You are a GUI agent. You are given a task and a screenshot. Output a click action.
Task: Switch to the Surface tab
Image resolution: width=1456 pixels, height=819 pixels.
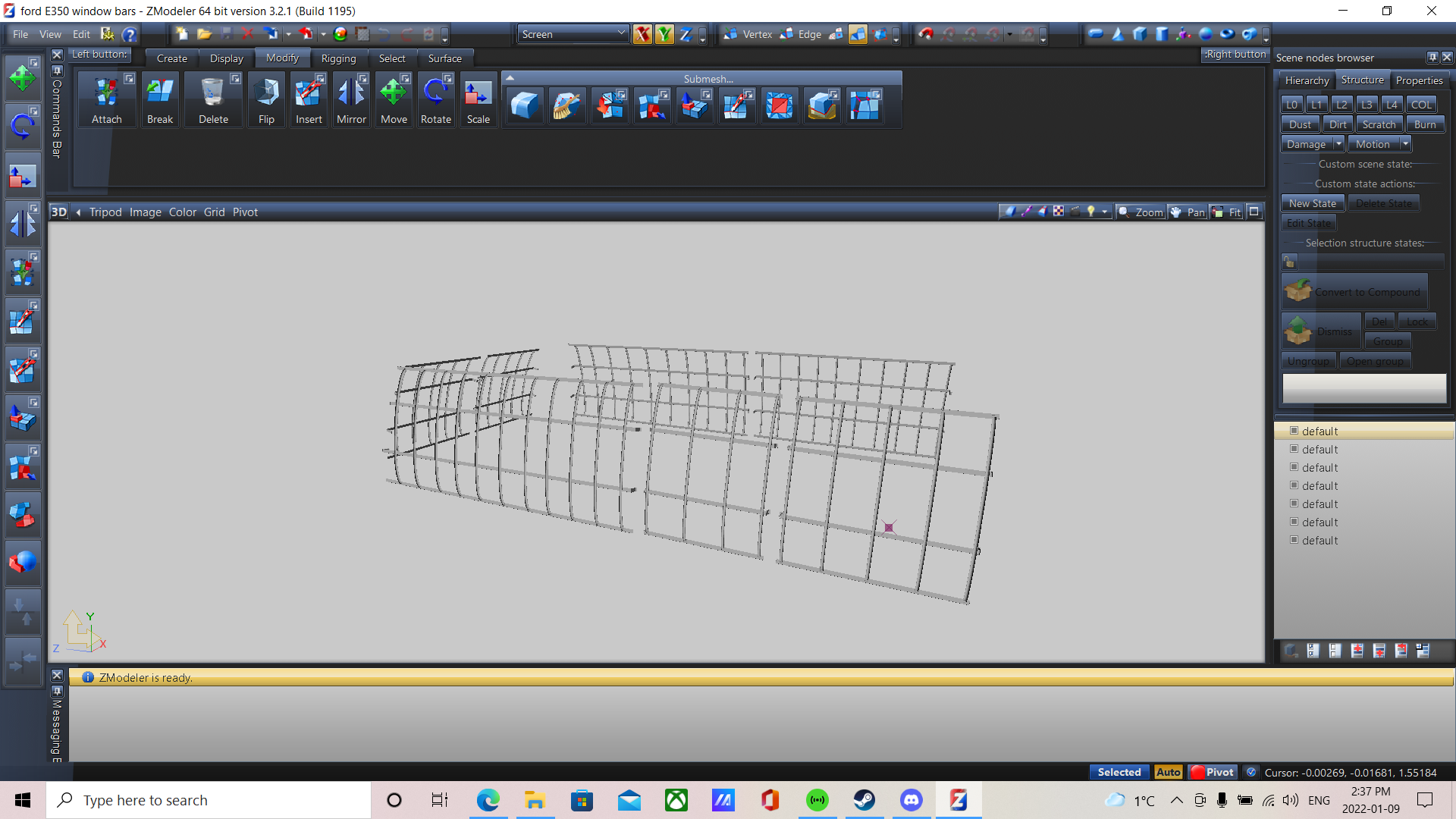(444, 58)
